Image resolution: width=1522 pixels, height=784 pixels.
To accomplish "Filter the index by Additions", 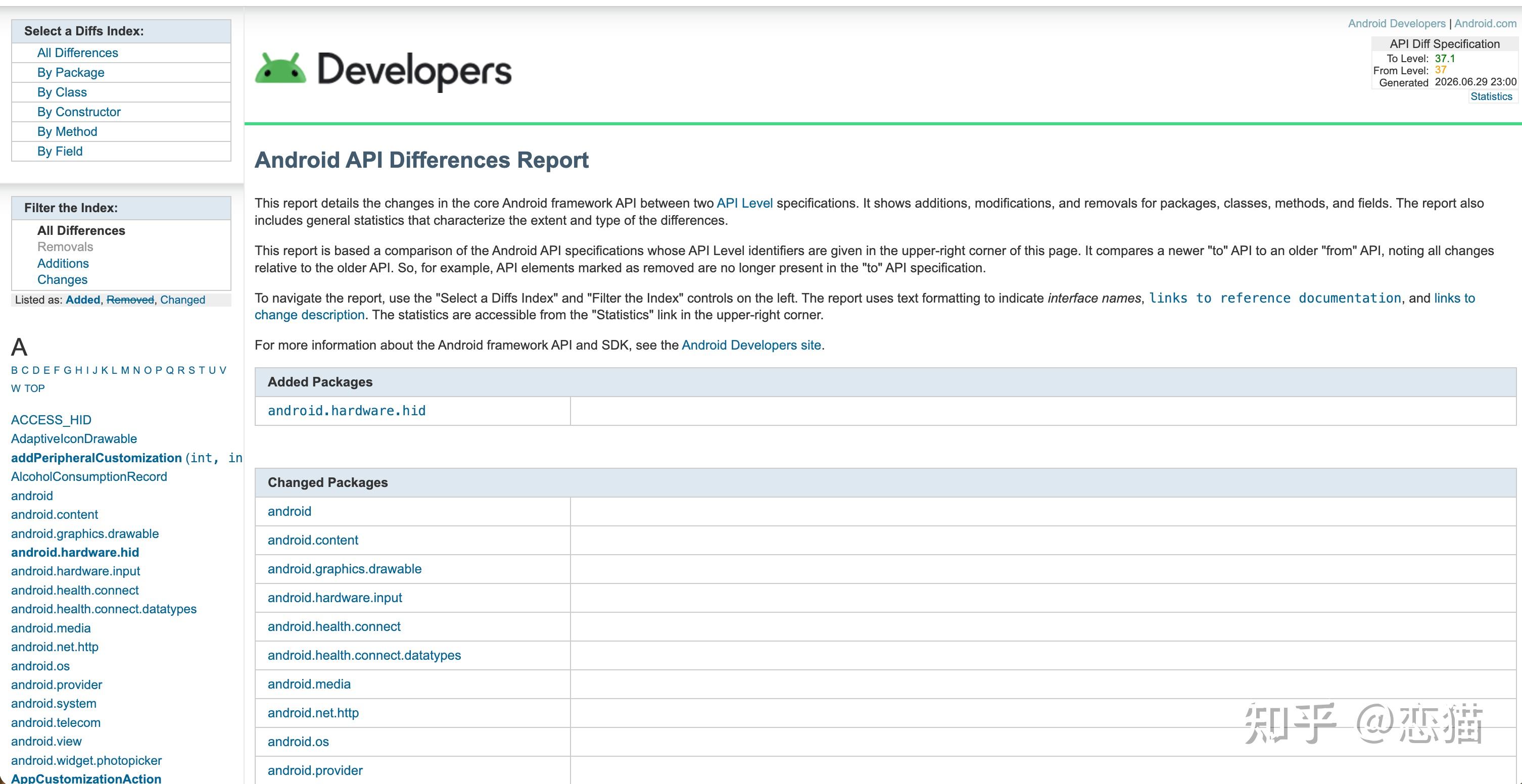I will (63, 264).
